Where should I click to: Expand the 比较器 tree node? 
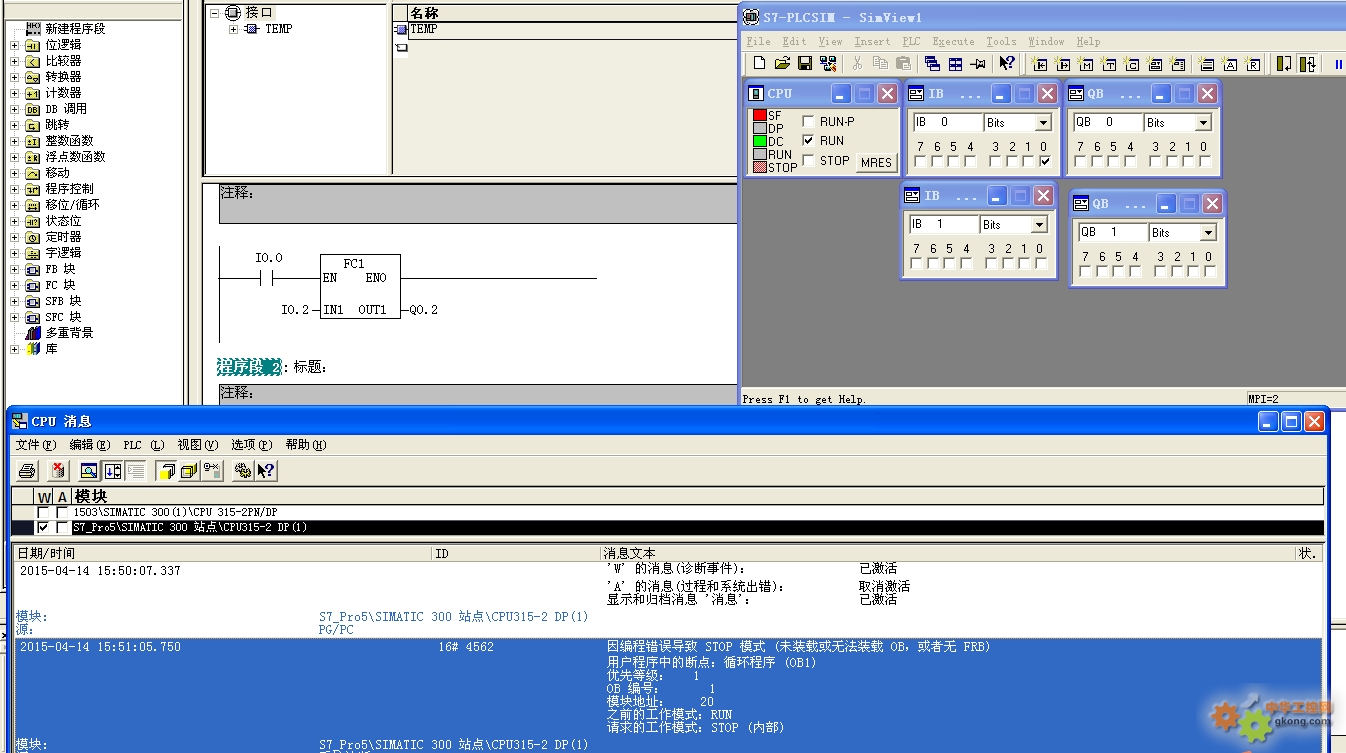click(x=14, y=61)
